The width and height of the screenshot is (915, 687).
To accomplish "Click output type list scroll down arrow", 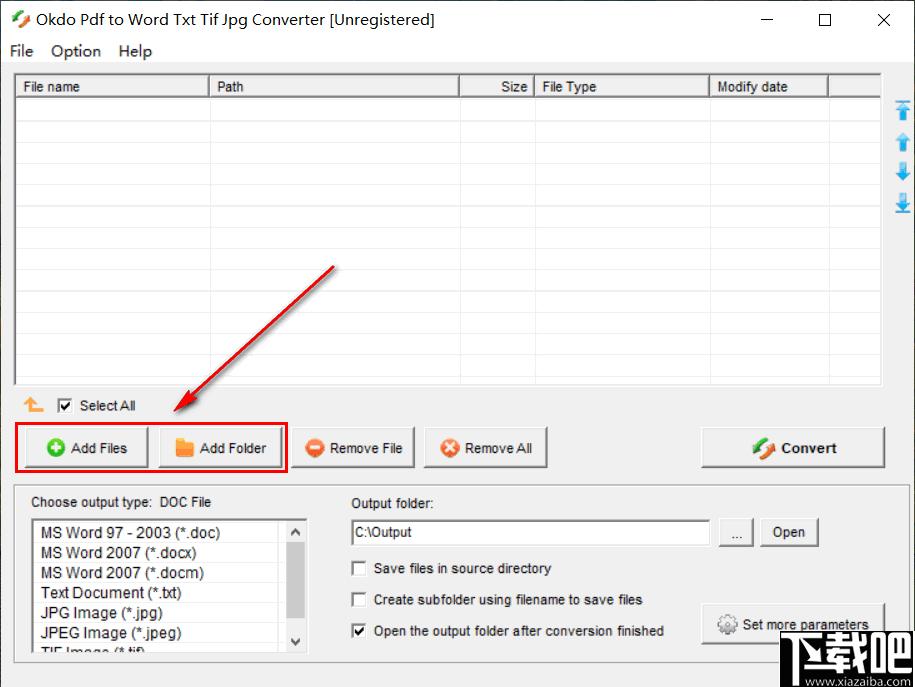I will [x=295, y=641].
